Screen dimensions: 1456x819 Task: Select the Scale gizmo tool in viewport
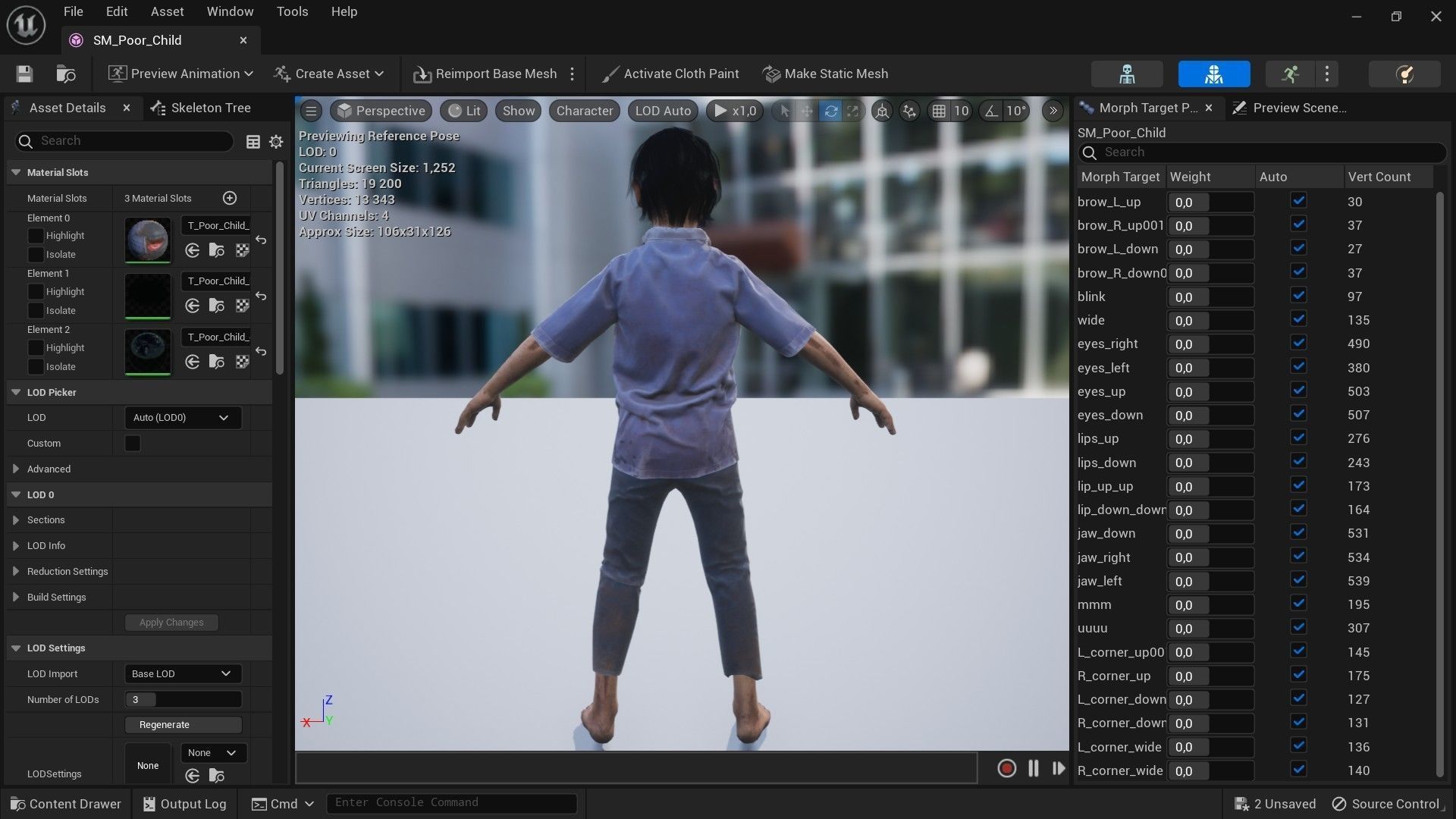pos(853,111)
